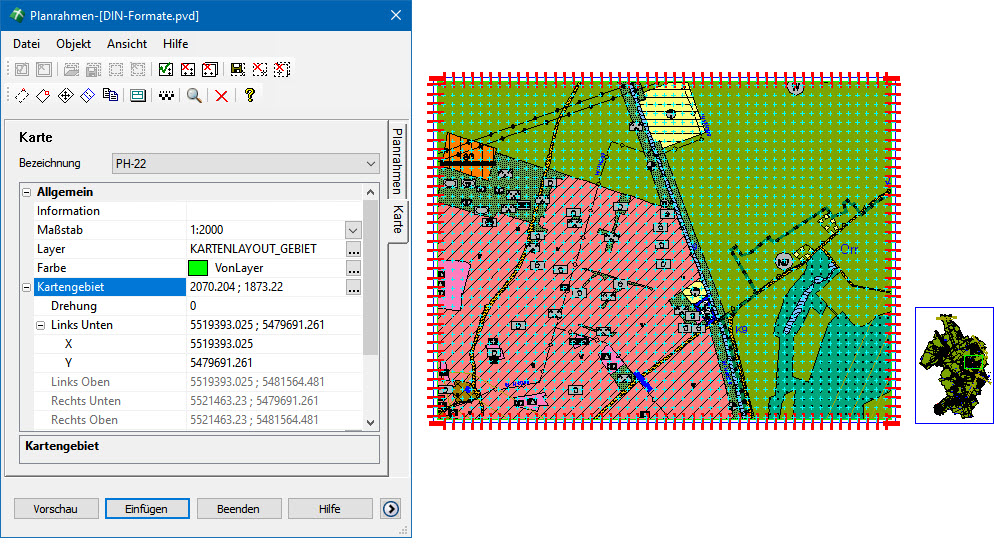994x544 pixels.
Task: Collapse the Links Unten tree node
Action: pos(41,325)
